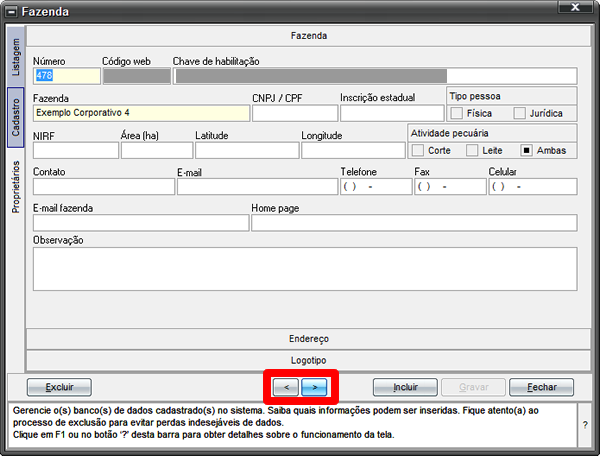600x456 pixels.
Task: Click the Inscrição estadual field
Action: [x=392, y=113]
